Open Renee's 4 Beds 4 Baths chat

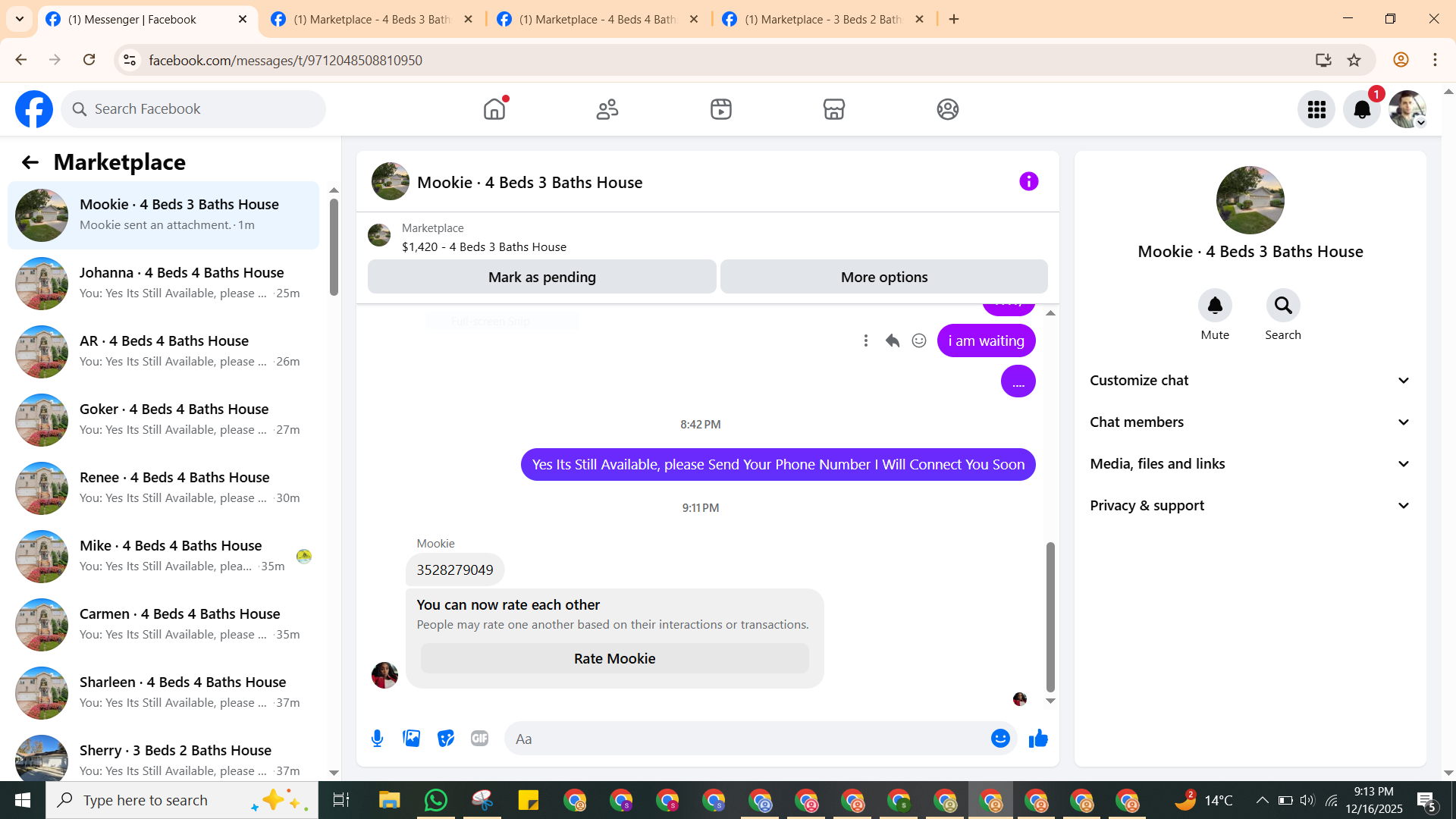(163, 488)
